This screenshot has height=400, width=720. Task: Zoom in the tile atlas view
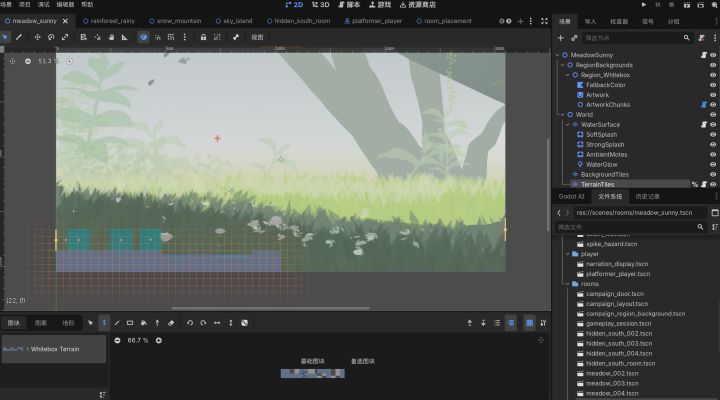158,340
